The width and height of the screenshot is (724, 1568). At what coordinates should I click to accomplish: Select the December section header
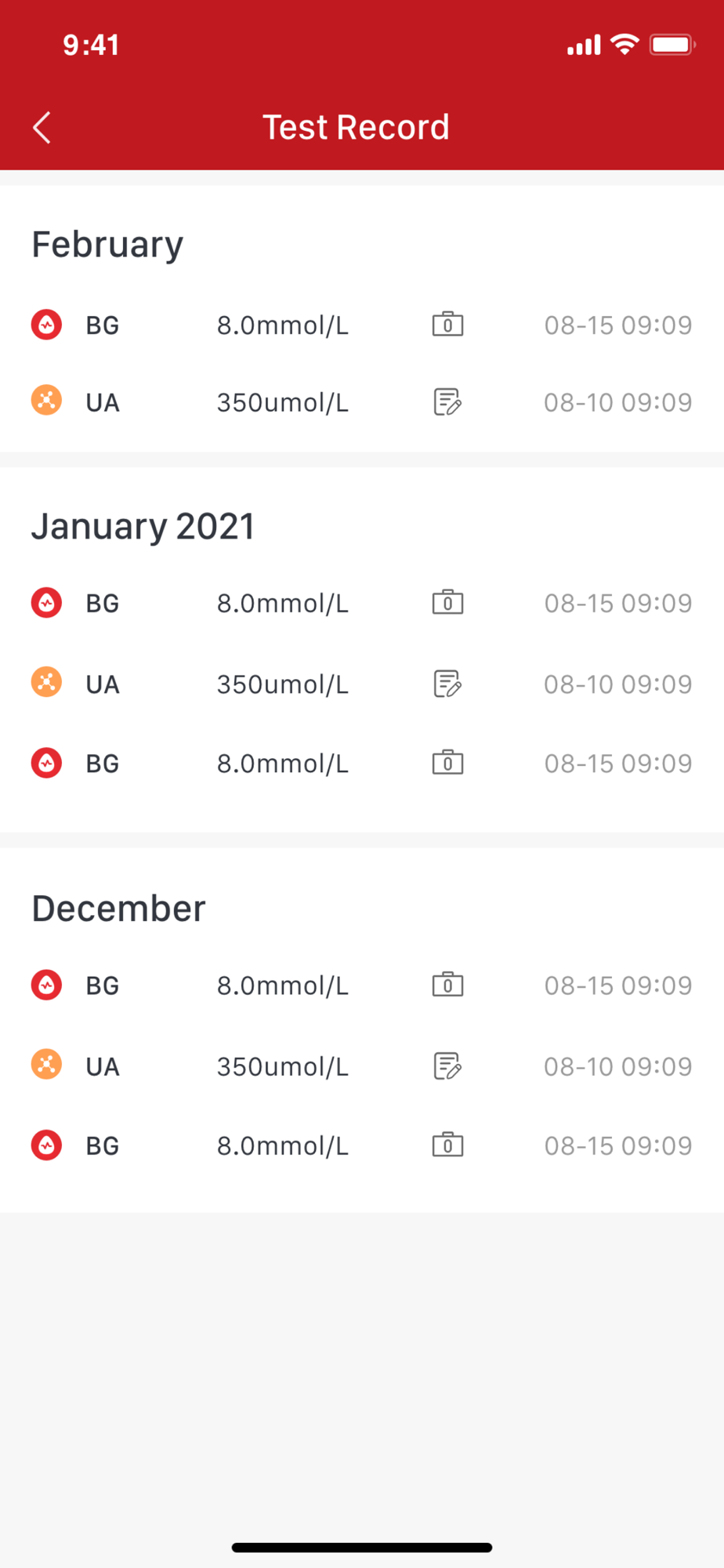click(x=118, y=909)
